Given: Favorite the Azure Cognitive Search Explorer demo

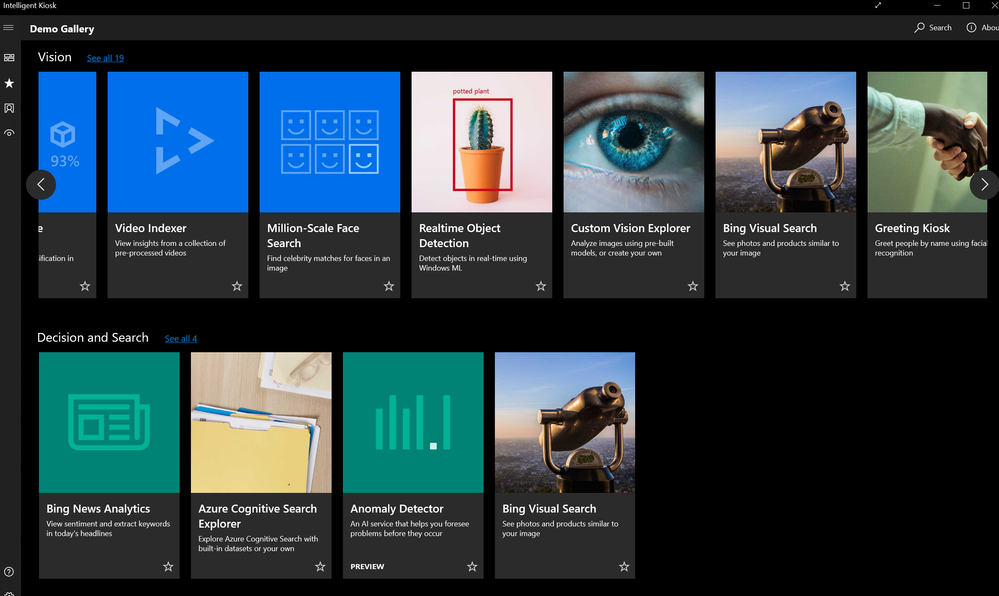Looking at the screenshot, I should [320, 566].
